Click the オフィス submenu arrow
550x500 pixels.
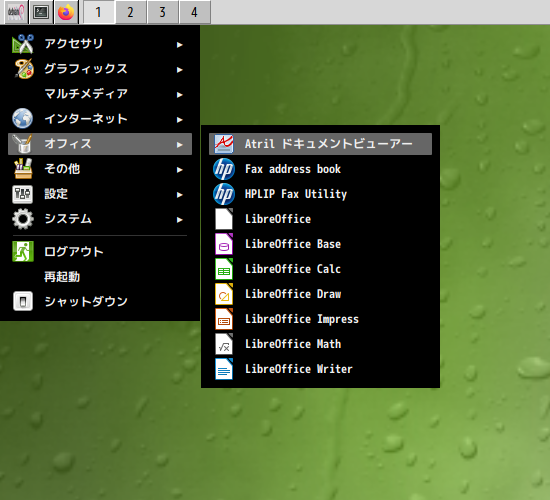click(180, 144)
